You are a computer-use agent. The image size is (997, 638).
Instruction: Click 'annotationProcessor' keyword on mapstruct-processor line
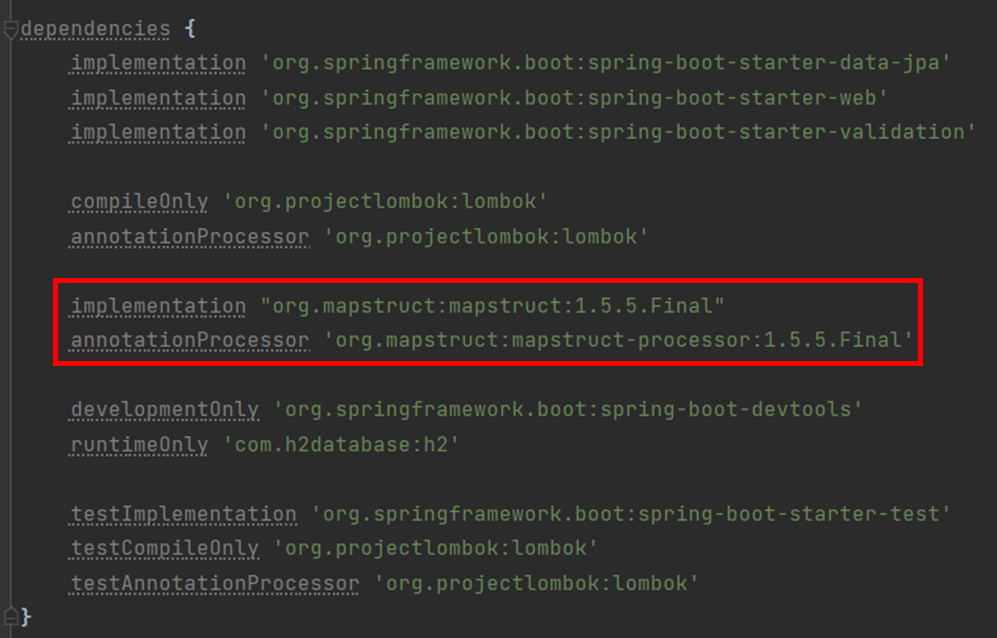click(x=190, y=341)
